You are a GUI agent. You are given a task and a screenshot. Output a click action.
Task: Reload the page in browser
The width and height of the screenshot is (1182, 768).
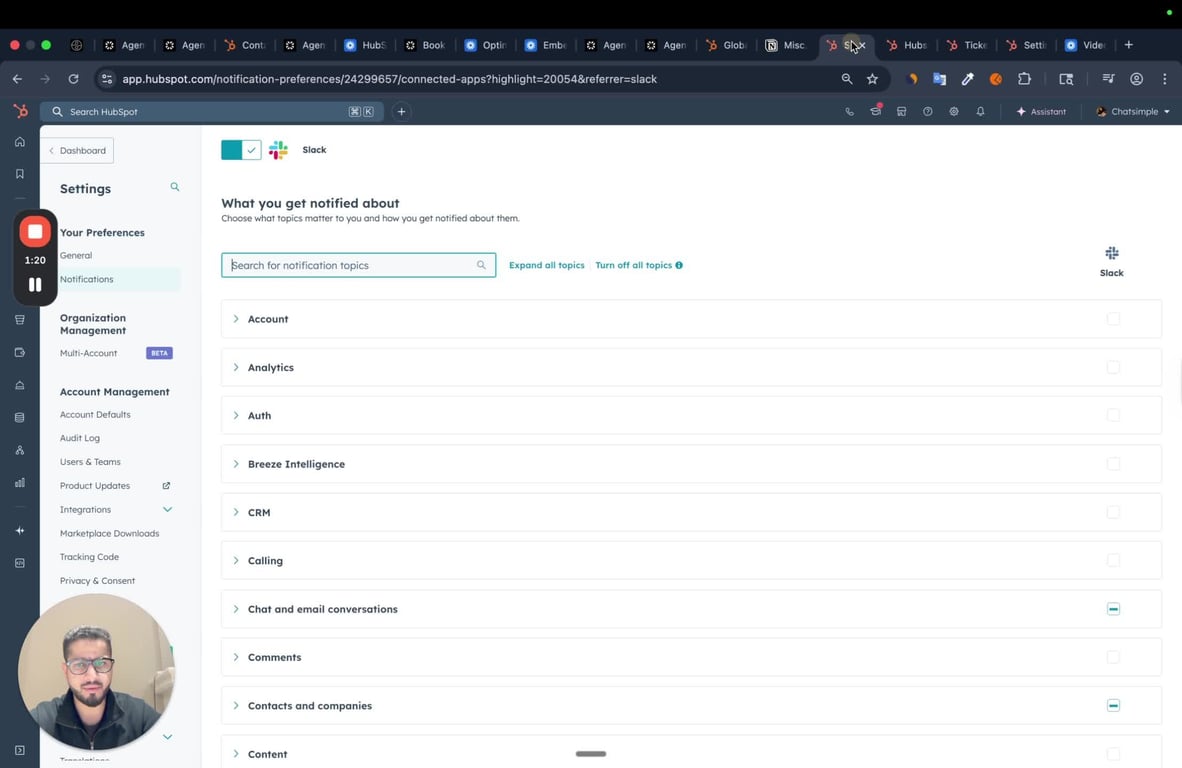click(73, 79)
